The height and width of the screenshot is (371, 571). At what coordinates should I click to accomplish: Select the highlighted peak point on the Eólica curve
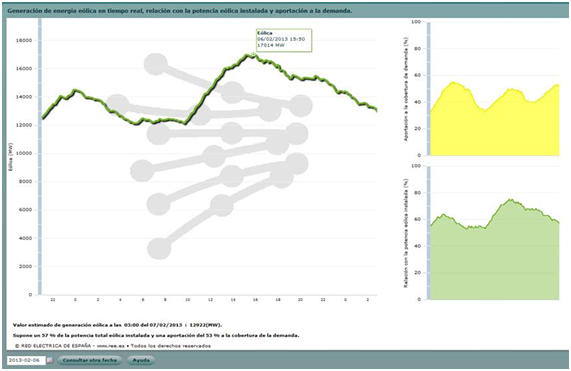pyautogui.click(x=253, y=55)
